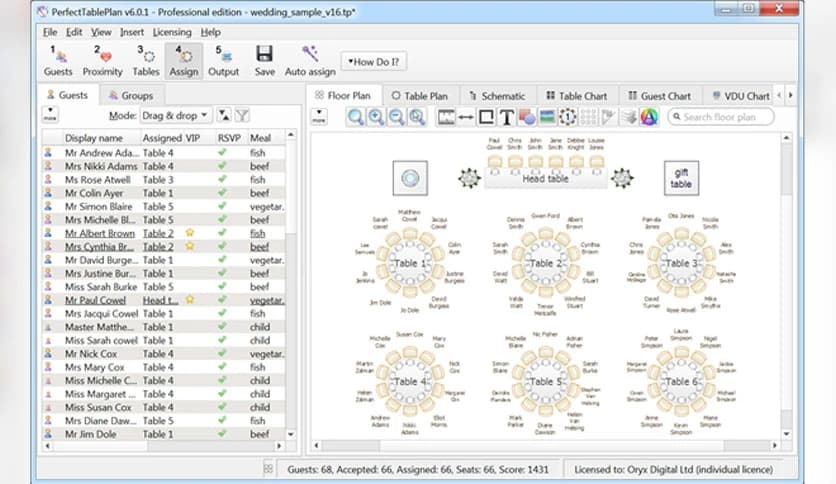Sort by VIP column header
Image resolution: width=836 pixels, height=484 pixels.
[192, 138]
